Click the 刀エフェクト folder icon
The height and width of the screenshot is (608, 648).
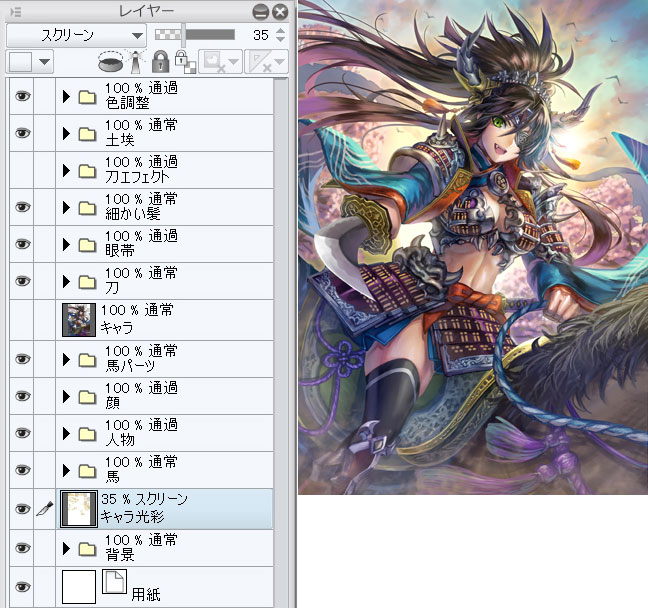pos(87,171)
